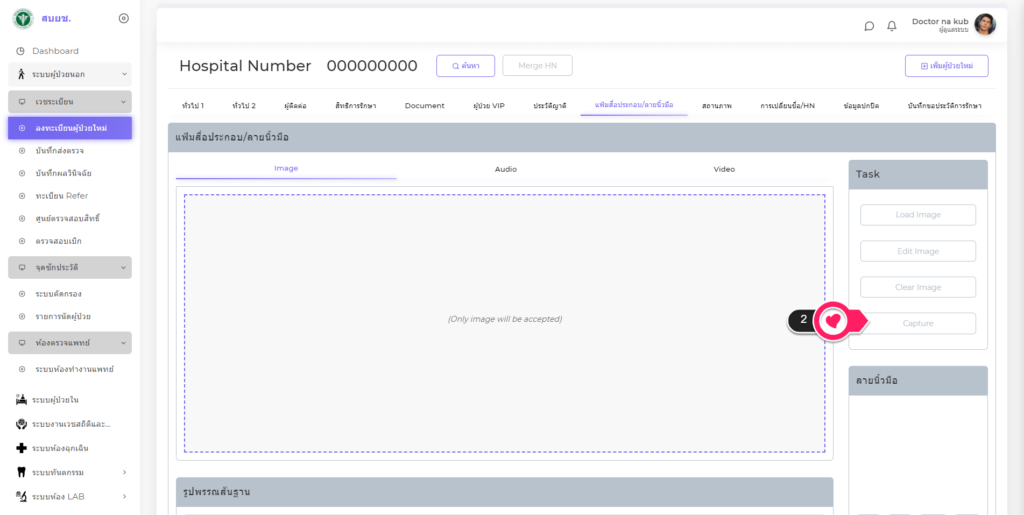
Task: Click the เพิ่มผู้ป่วยใหม่ add patient button
Action: click(946, 66)
